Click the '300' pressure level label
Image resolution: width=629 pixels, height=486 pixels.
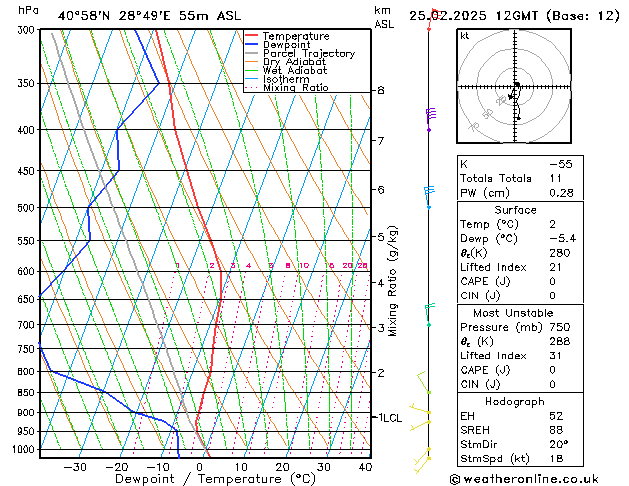28,30
